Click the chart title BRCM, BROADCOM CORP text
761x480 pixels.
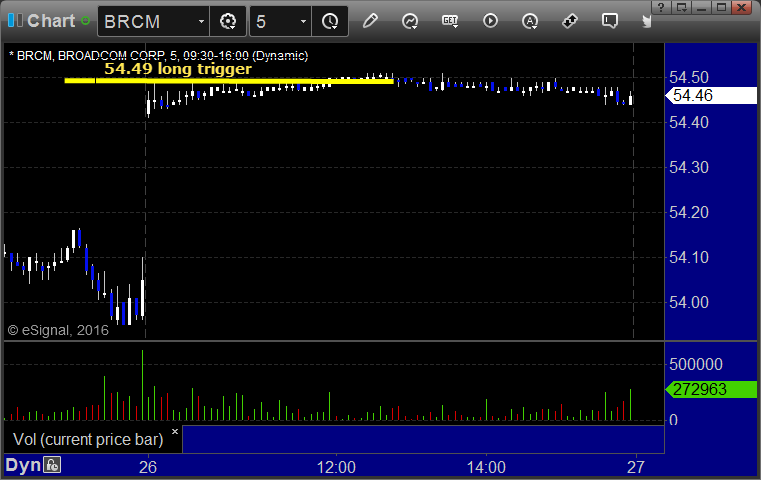(159, 56)
